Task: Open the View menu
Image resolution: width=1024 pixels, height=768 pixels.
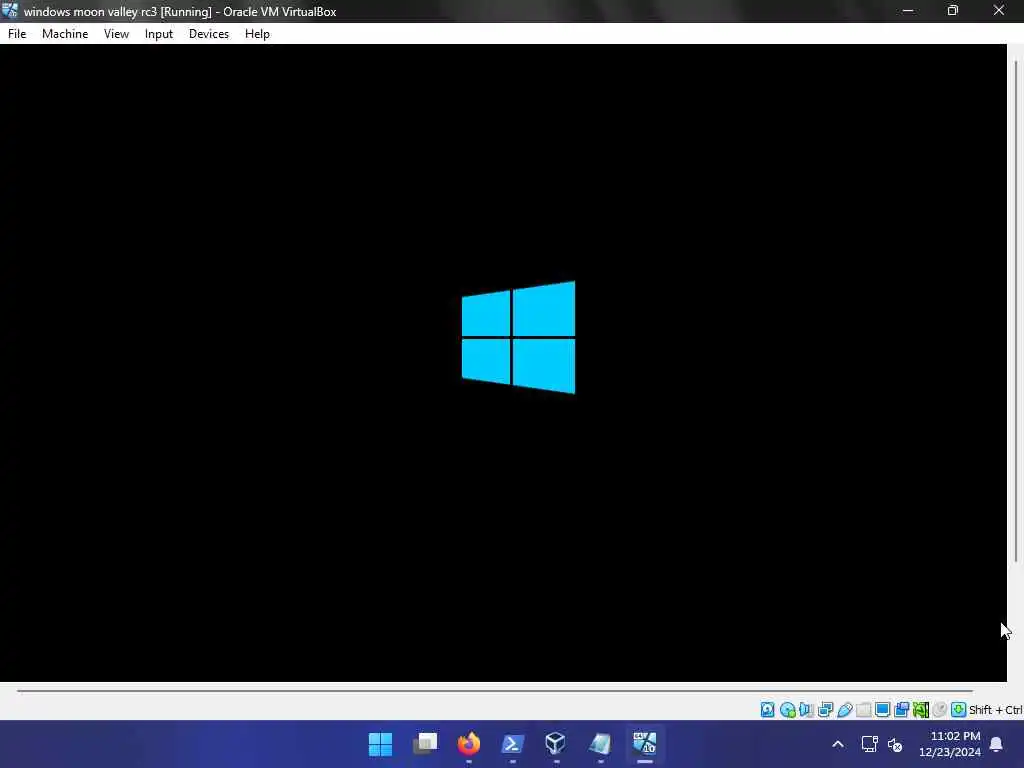Action: [116, 34]
